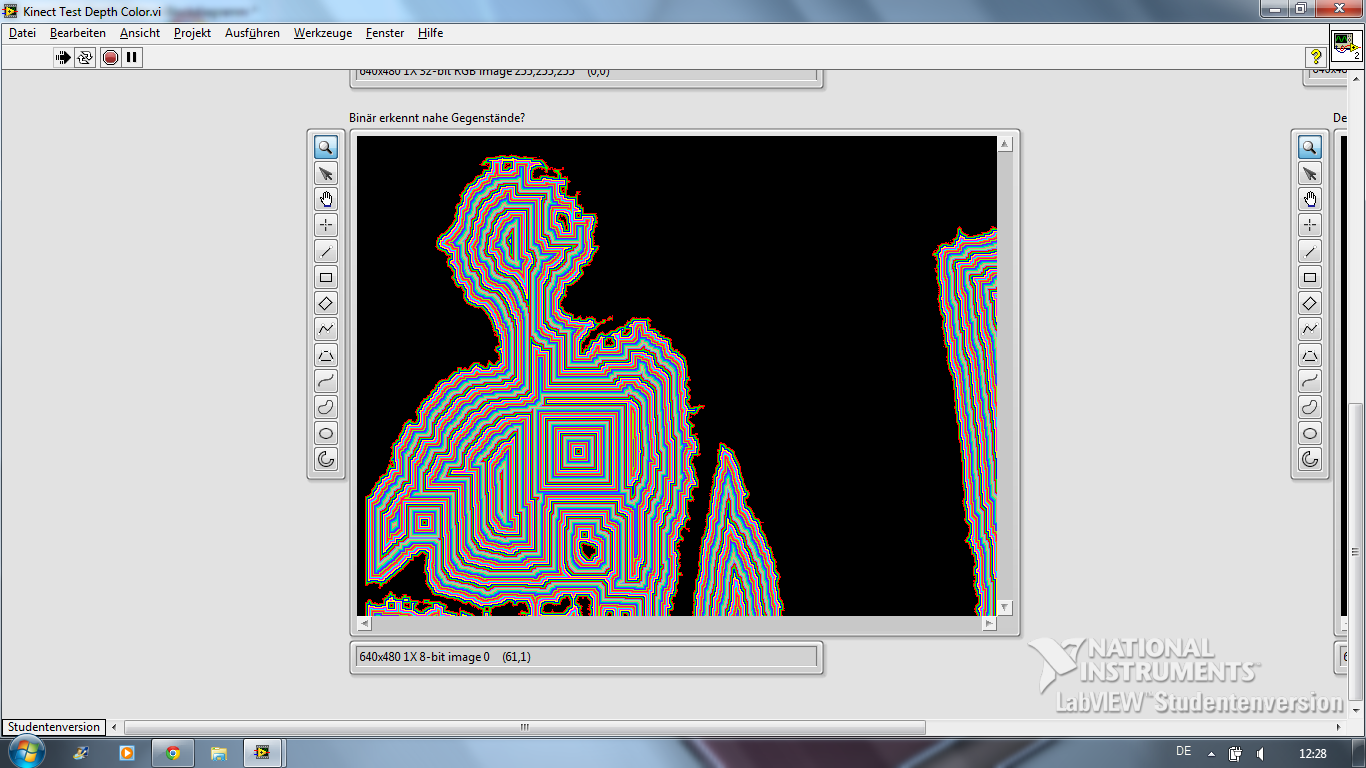Open the Werkzeuge menu
Screen dimensions: 1366x768
323,33
